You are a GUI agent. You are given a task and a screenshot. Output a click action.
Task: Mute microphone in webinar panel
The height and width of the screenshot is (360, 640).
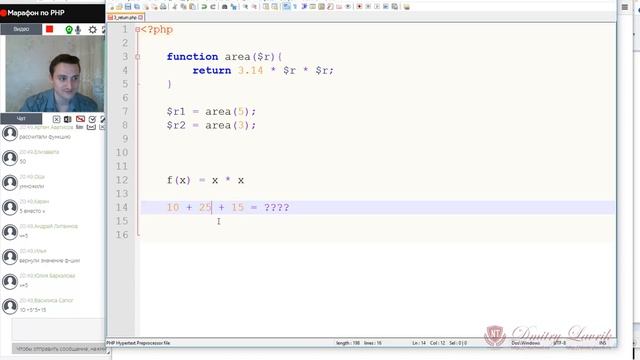click(x=78, y=29)
